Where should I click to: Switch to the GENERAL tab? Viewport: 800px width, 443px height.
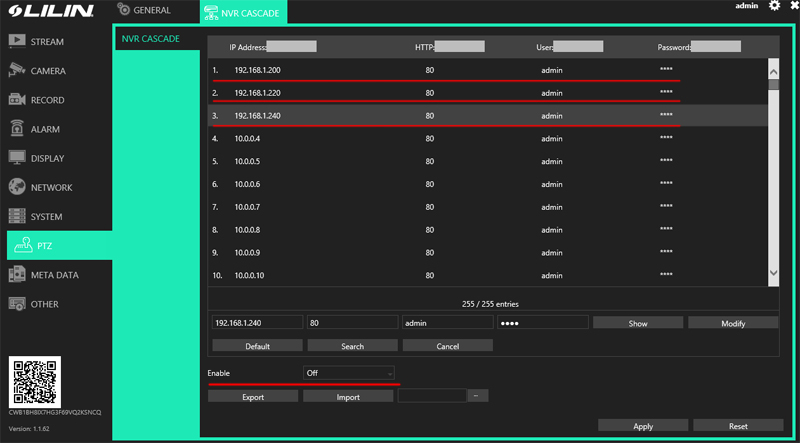144,11
